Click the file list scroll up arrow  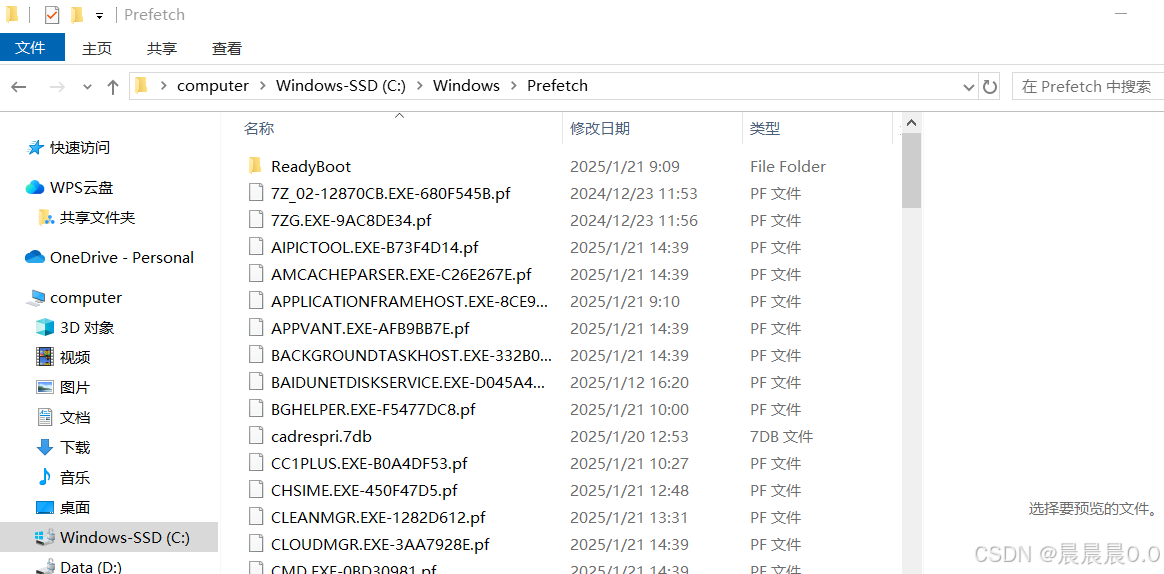pos(912,123)
